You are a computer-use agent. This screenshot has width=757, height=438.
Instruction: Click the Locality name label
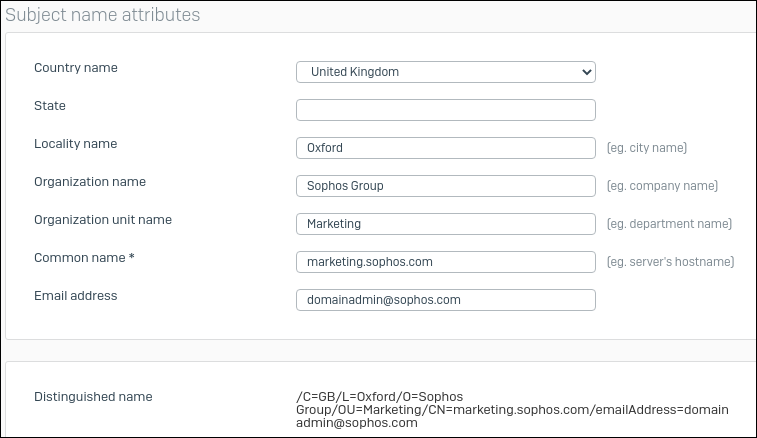tap(76, 144)
